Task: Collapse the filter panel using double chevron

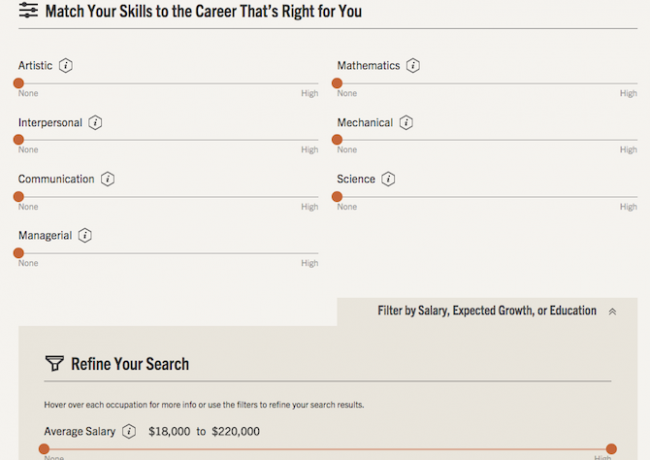Action: (612, 312)
